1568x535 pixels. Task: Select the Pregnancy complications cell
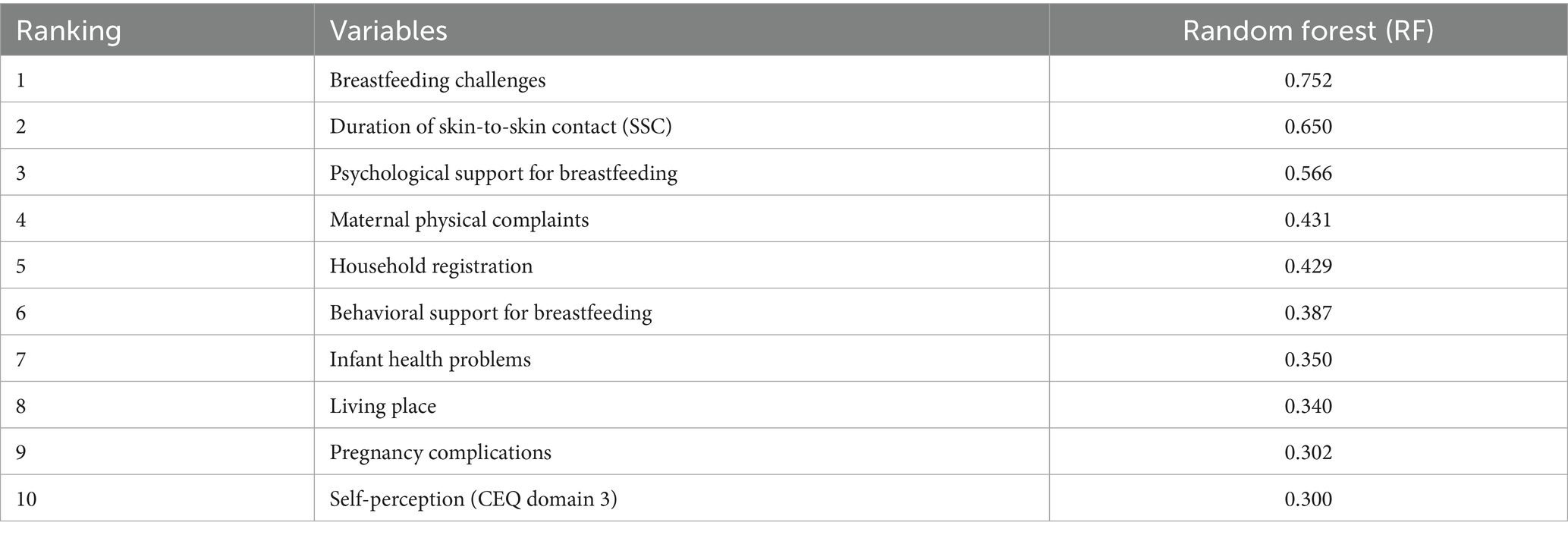[440, 453]
